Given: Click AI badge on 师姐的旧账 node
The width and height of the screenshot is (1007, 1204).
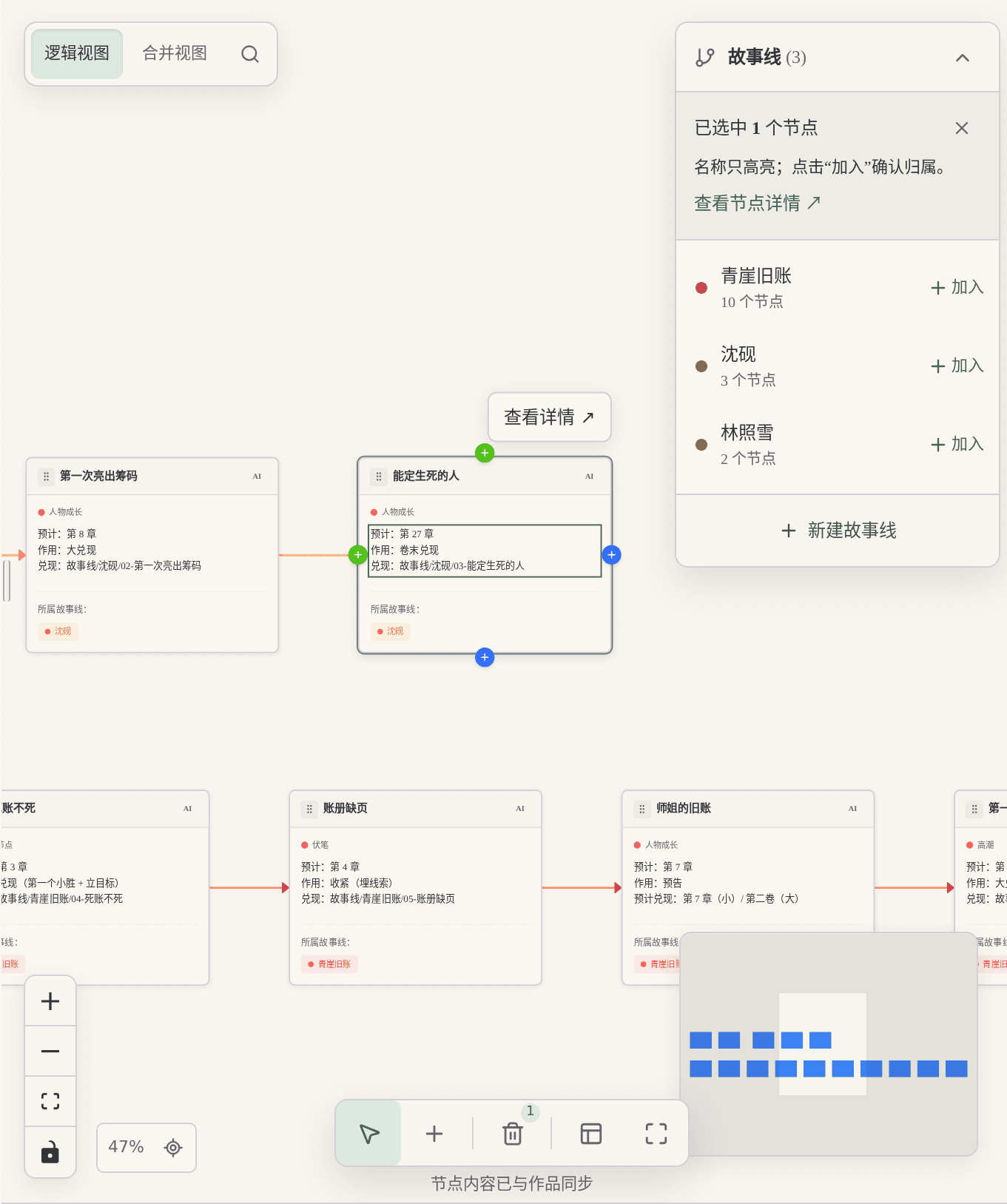Looking at the screenshot, I should click(x=853, y=809).
